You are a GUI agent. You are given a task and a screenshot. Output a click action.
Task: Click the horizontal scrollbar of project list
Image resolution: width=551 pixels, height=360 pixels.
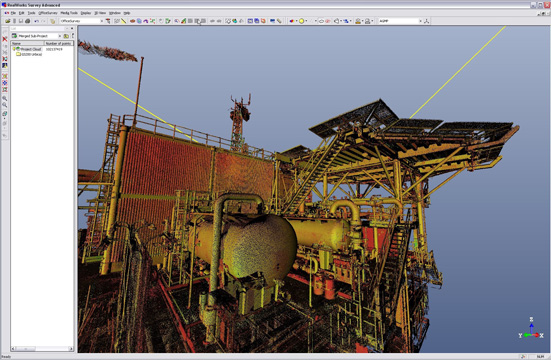[x=42, y=349]
